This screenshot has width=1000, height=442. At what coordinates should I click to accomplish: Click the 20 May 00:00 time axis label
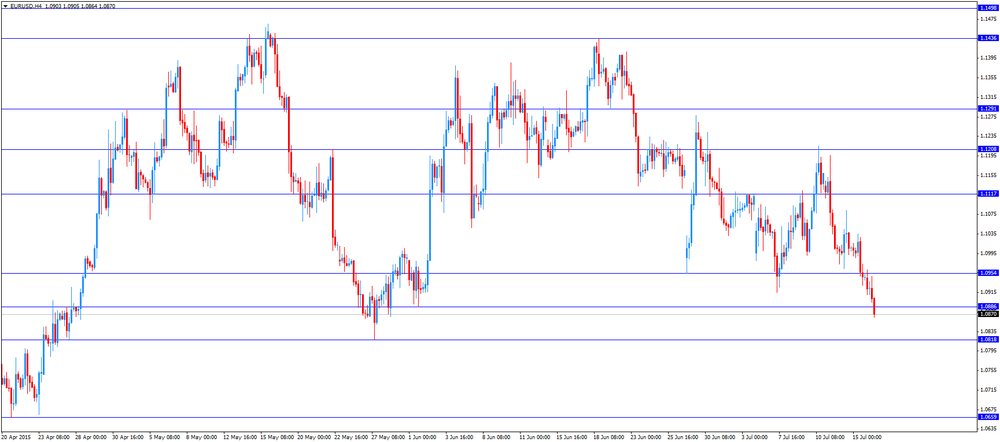(316, 438)
